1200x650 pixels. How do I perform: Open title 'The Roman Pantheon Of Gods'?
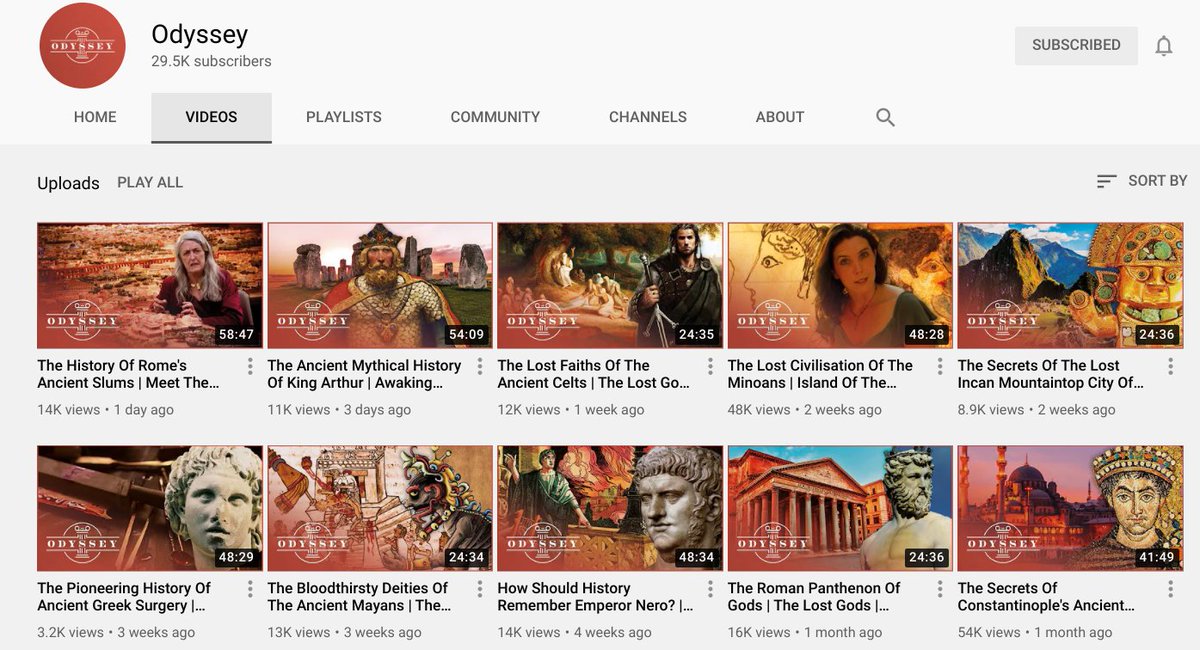(x=814, y=597)
